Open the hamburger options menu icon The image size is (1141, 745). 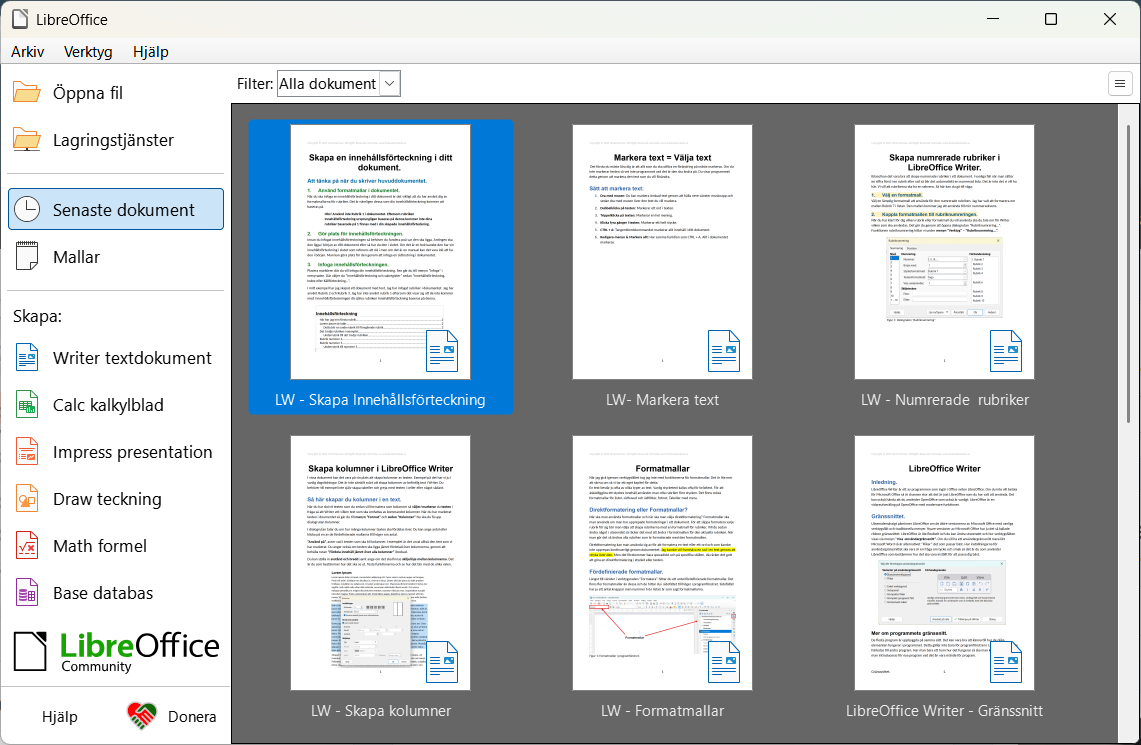(x=1120, y=84)
